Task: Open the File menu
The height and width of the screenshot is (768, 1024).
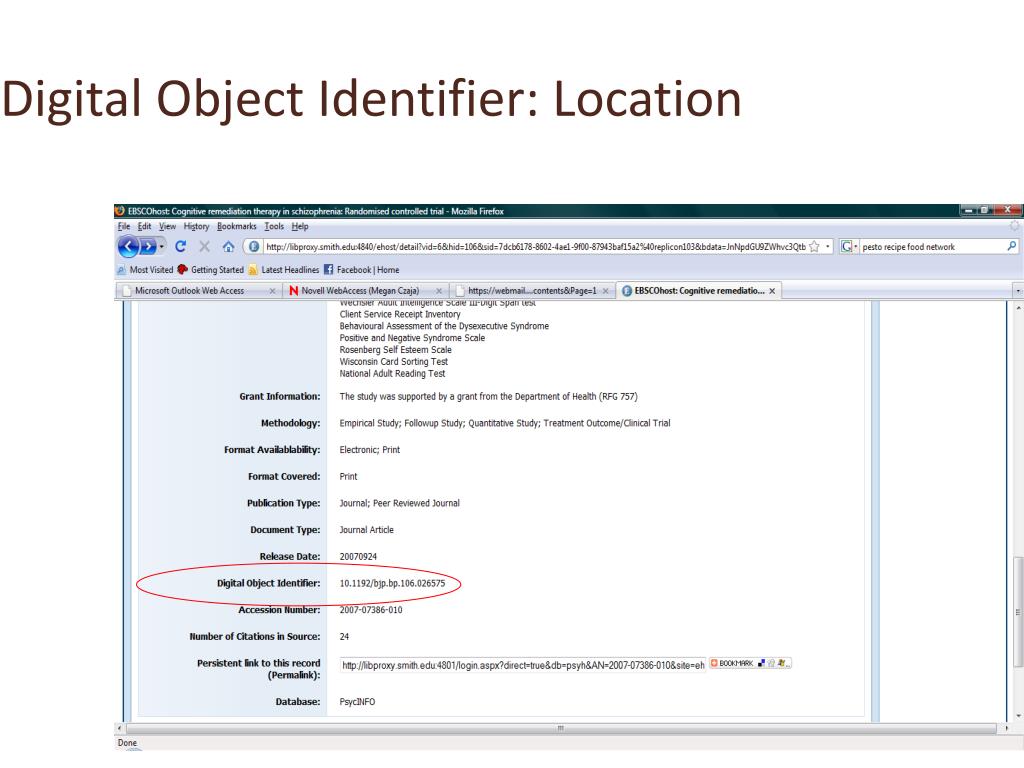Action: [123, 227]
